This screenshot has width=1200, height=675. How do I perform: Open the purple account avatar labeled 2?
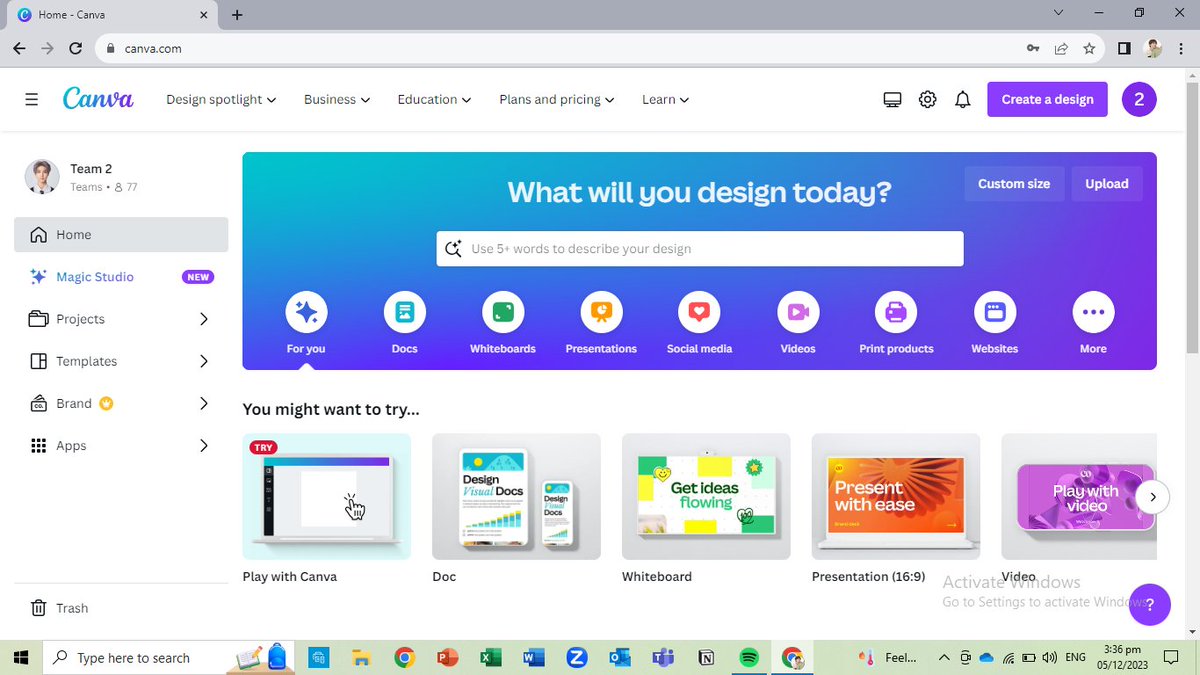[x=1139, y=99]
